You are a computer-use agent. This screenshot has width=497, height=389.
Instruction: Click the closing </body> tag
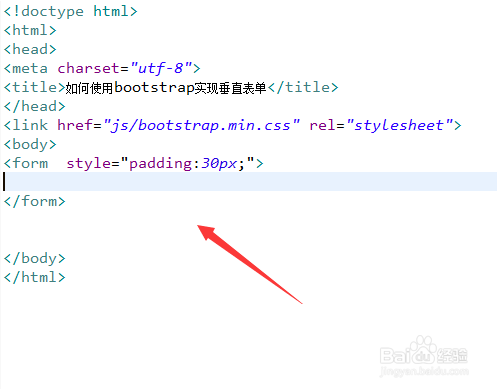(34, 258)
